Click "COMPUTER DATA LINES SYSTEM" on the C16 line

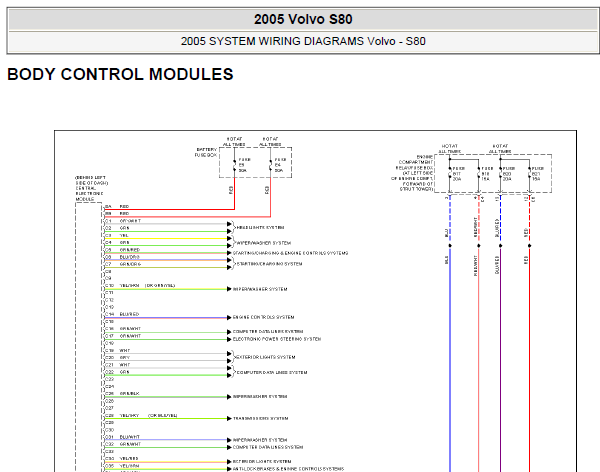click(268, 332)
